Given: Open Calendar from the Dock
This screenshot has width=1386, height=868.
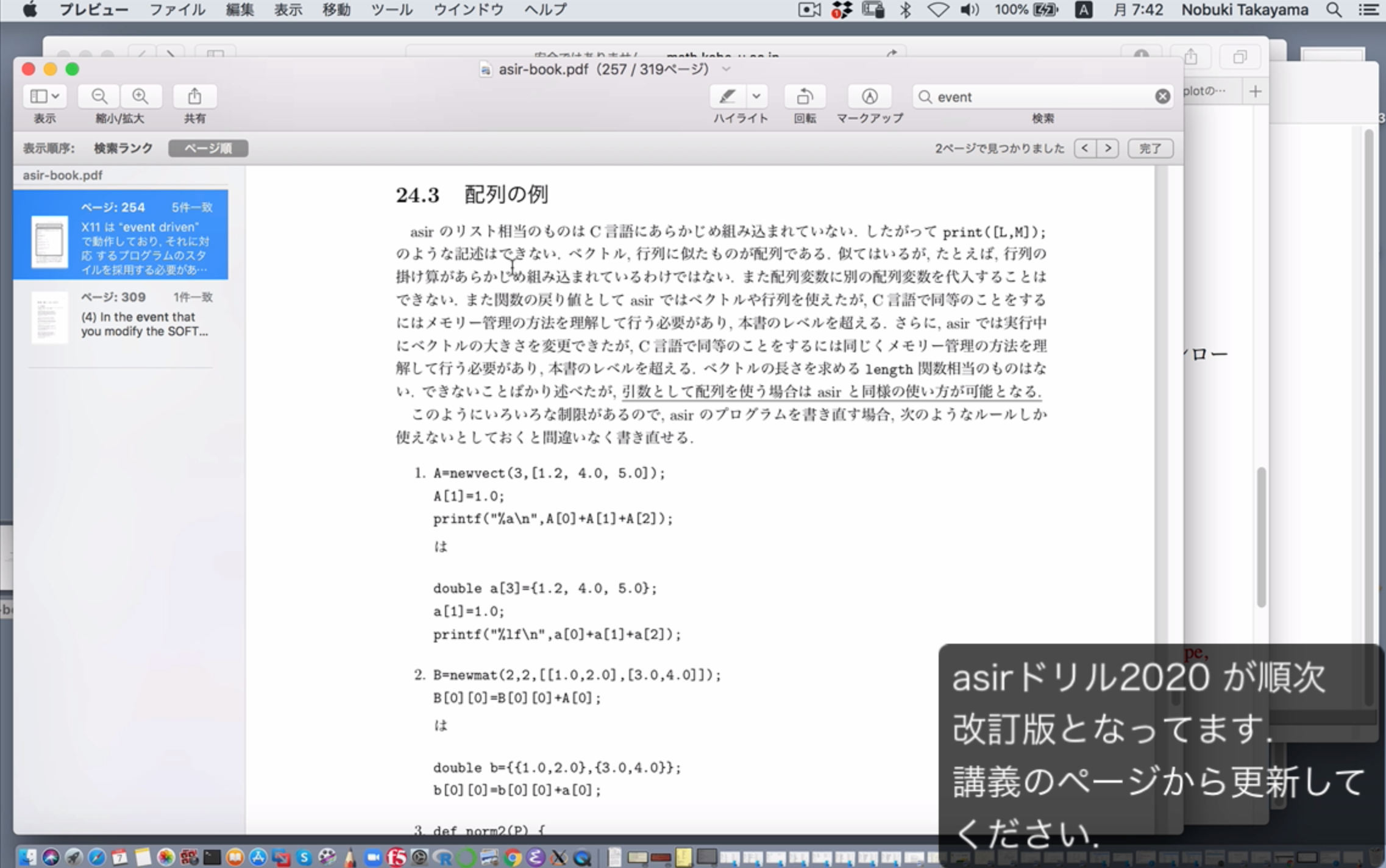Looking at the screenshot, I should pyautogui.click(x=119, y=856).
